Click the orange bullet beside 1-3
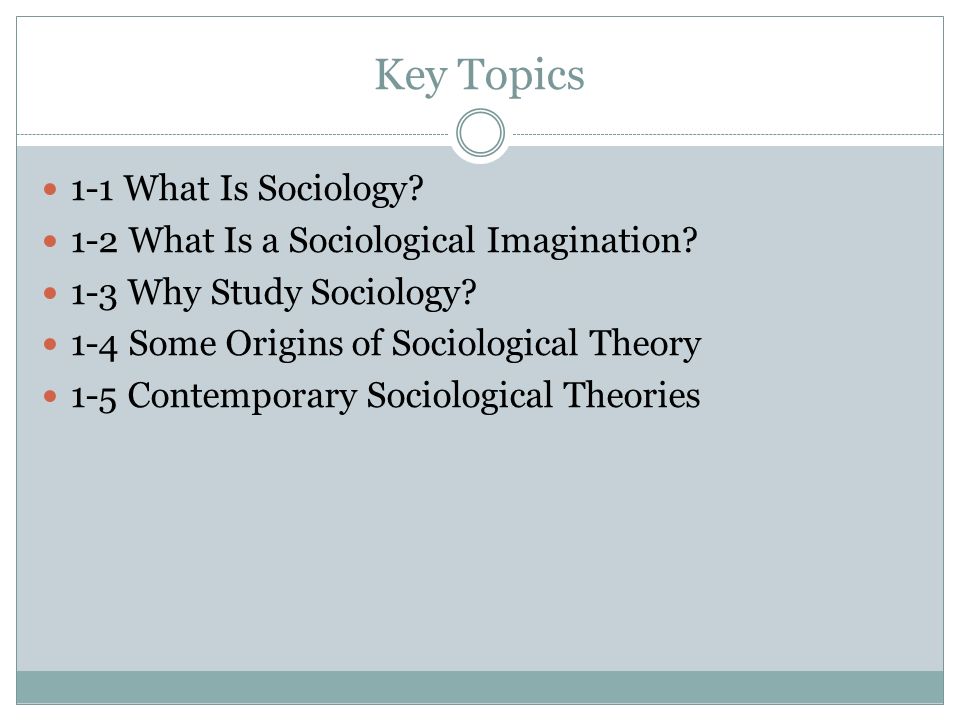Image resolution: width=960 pixels, height=720 pixels. click(50, 293)
